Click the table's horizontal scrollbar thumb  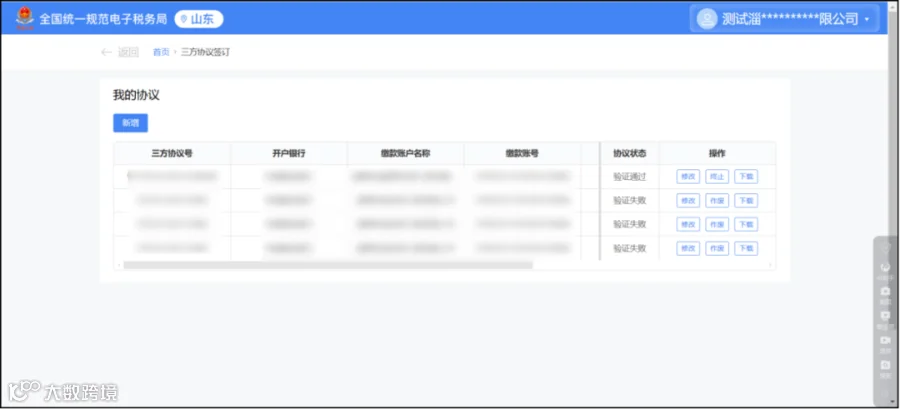328,265
